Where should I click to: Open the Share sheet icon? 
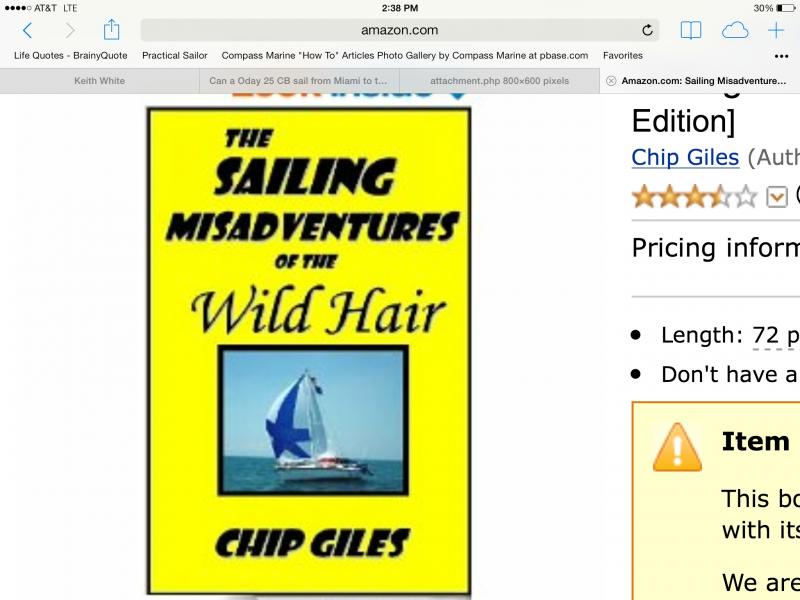pos(111,30)
